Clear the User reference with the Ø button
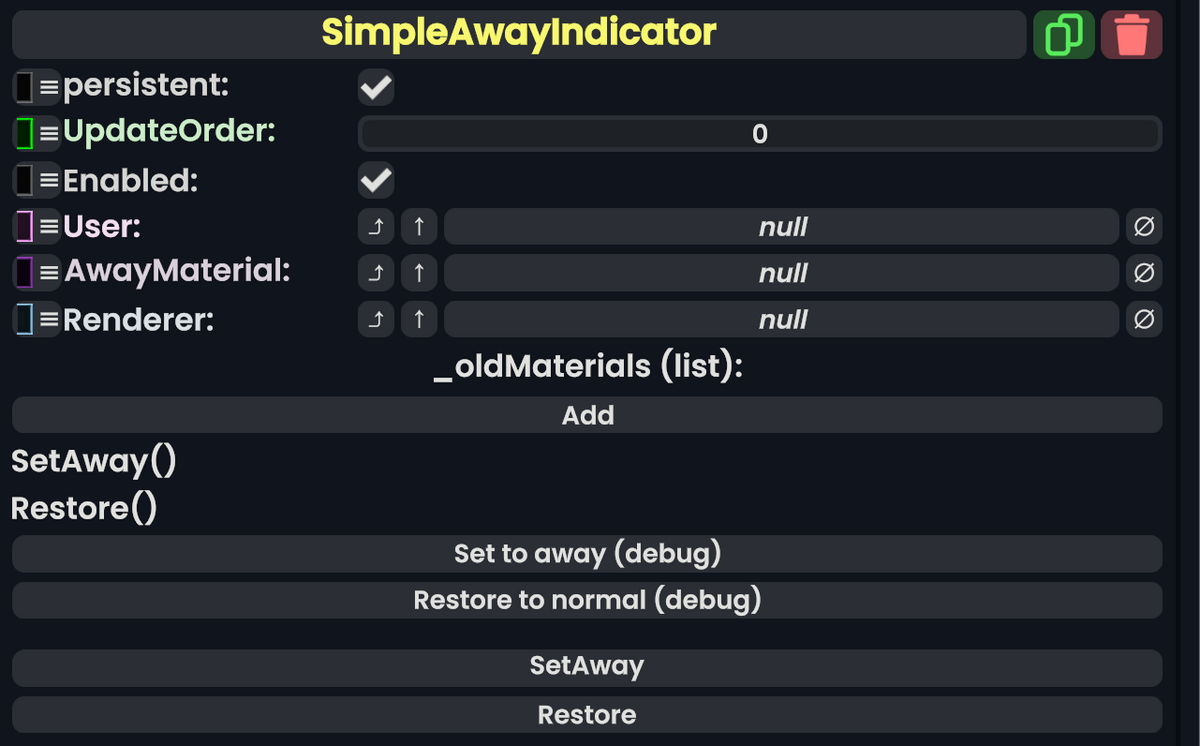This screenshot has height=746, width=1200. [1143, 226]
